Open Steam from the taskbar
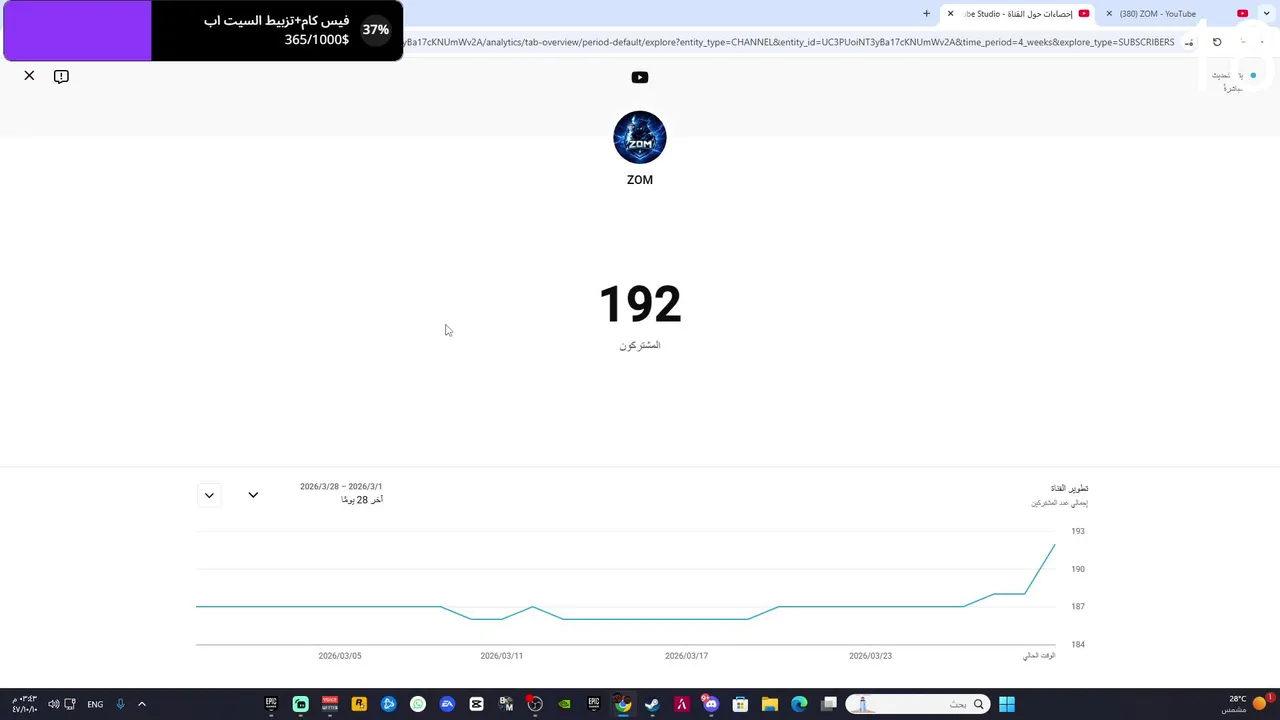Viewport: 1280px width, 720px height. (652, 704)
